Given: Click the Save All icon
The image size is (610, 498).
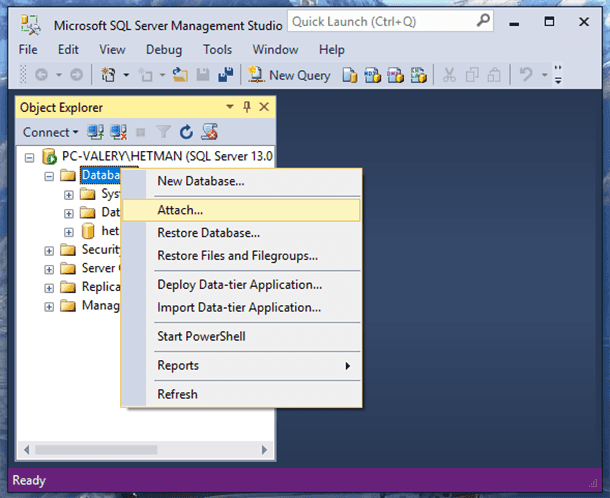Looking at the screenshot, I should click(226, 75).
